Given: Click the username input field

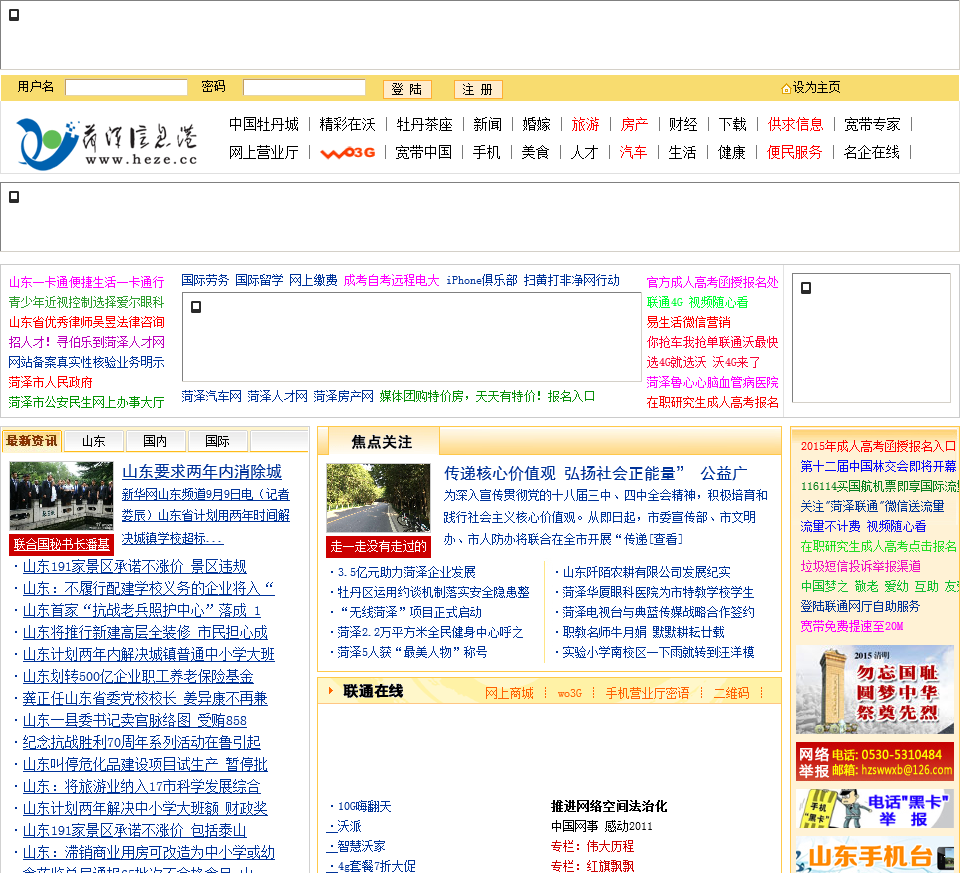Looking at the screenshot, I should click(126, 88).
